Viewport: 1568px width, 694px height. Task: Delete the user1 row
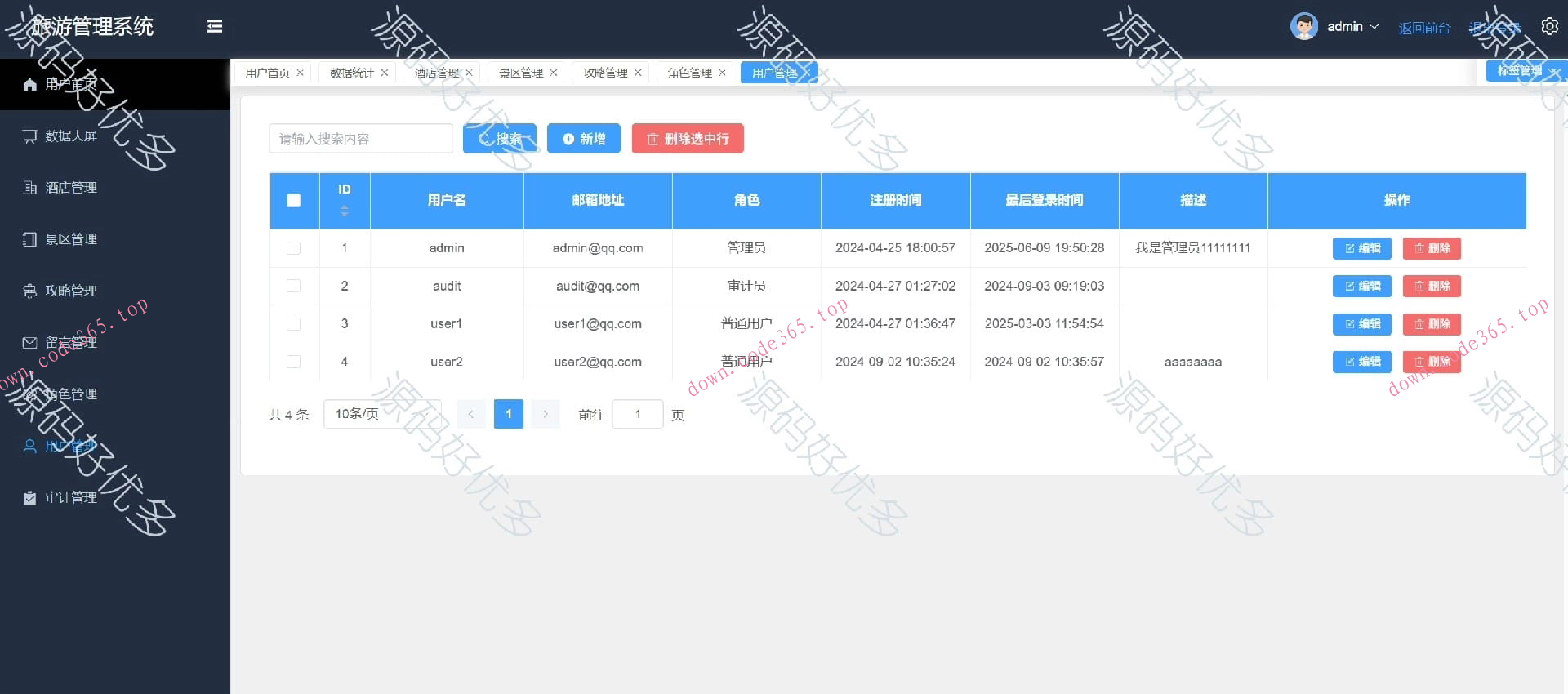tap(1432, 324)
